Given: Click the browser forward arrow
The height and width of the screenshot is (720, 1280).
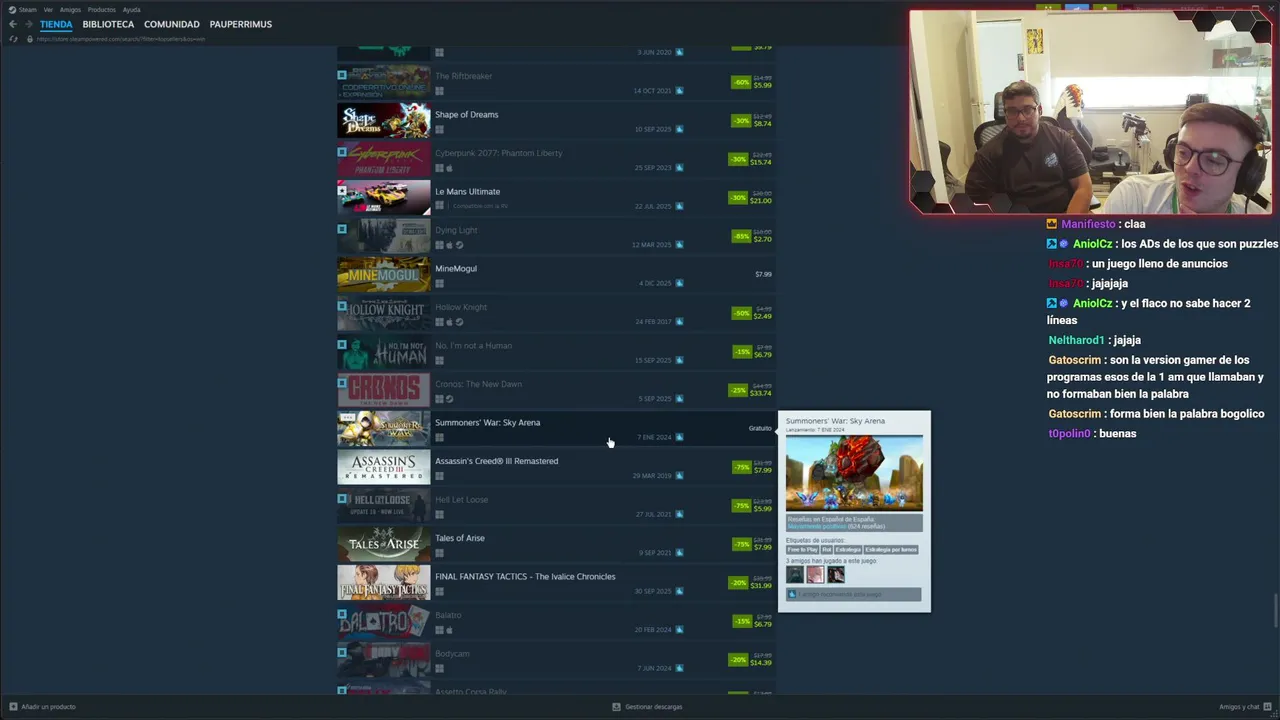Looking at the screenshot, I should click(28, 24).
